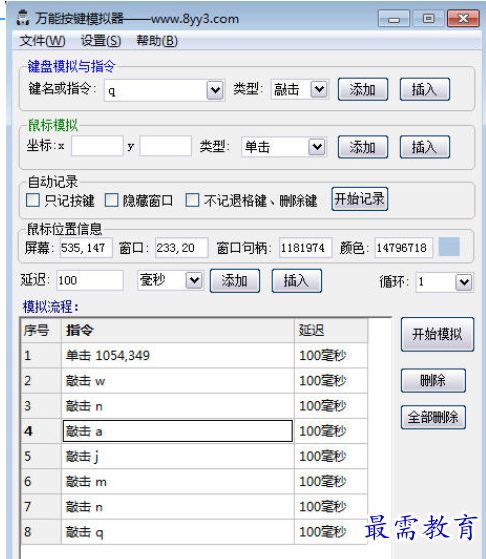
Task: Minimize the 万能按键模拟器 window
Action: point(394,19)
